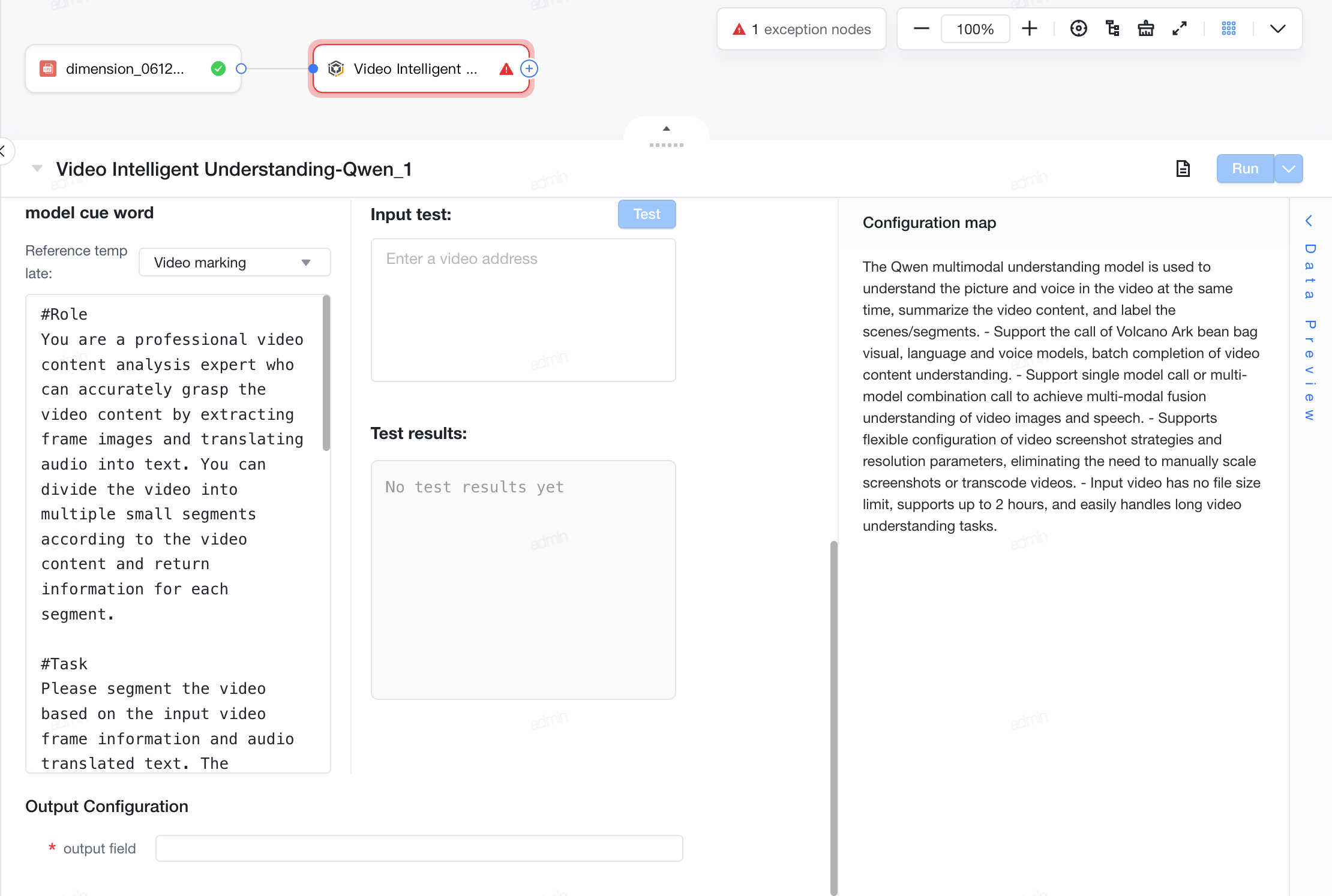Click the zoom in plus icon
This screenshot has height=896, width=1332.
tap(1030, 29)
